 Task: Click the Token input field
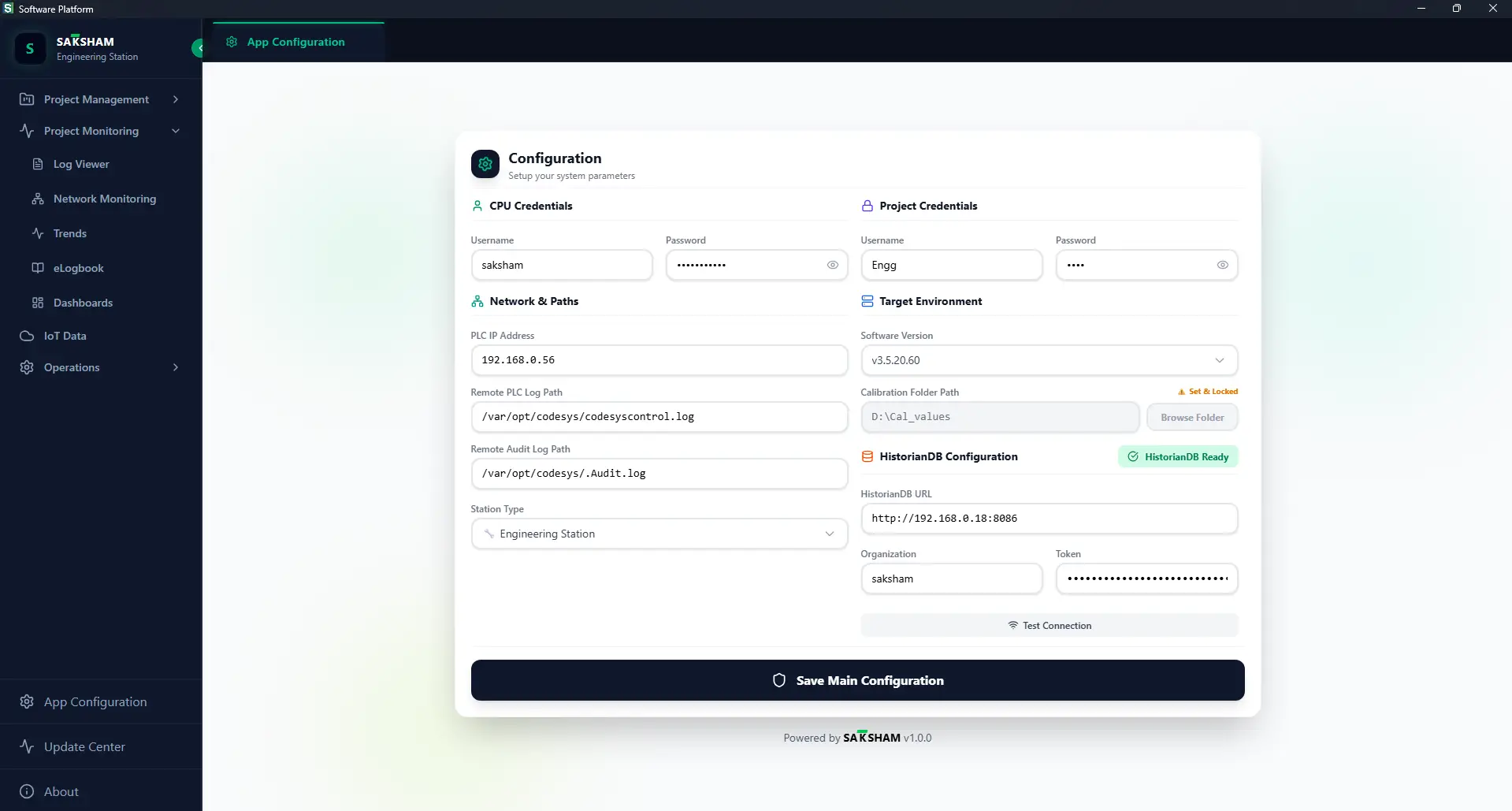pyautogui.click(x=1146, y=578)
